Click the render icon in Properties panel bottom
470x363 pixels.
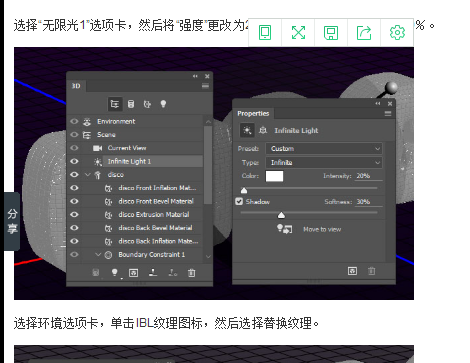point(352,271)
